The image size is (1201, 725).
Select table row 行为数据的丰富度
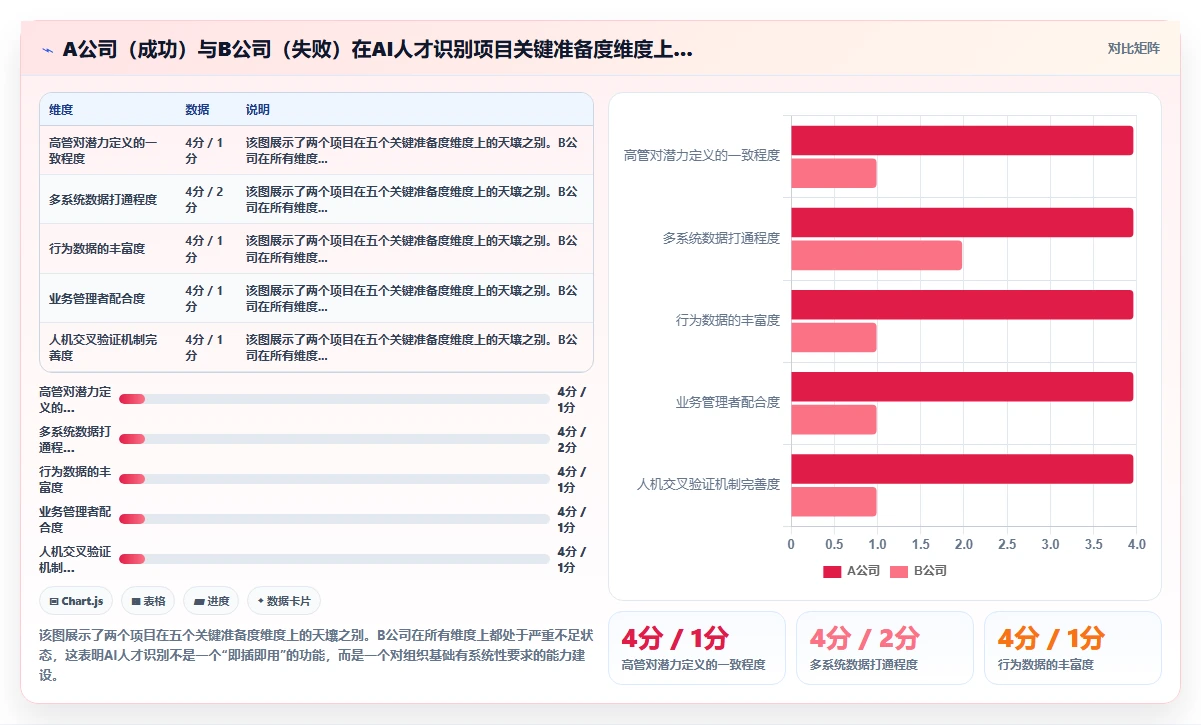316,248
